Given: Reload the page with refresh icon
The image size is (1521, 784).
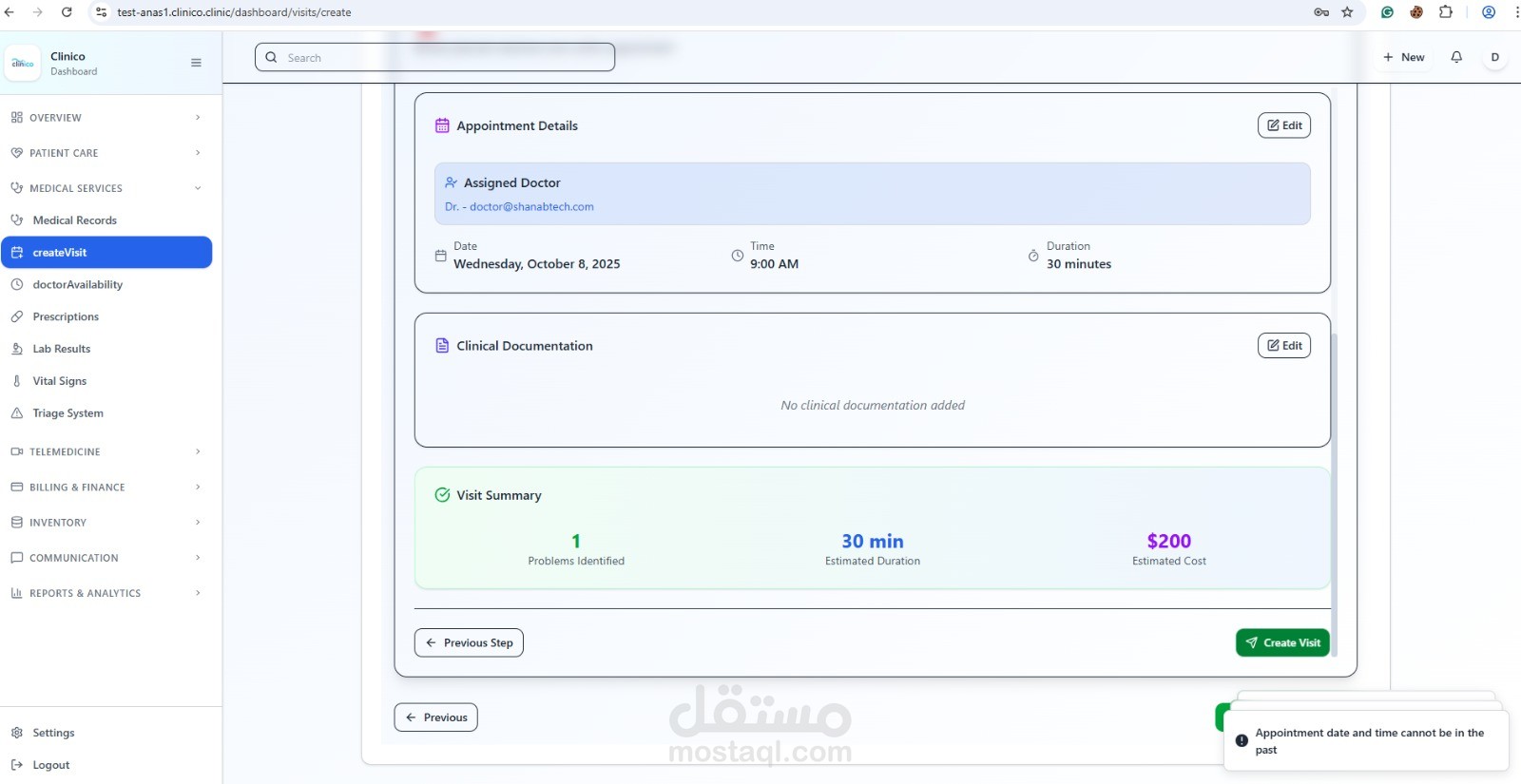Looking at the screenshot, I should click(67, 12).
